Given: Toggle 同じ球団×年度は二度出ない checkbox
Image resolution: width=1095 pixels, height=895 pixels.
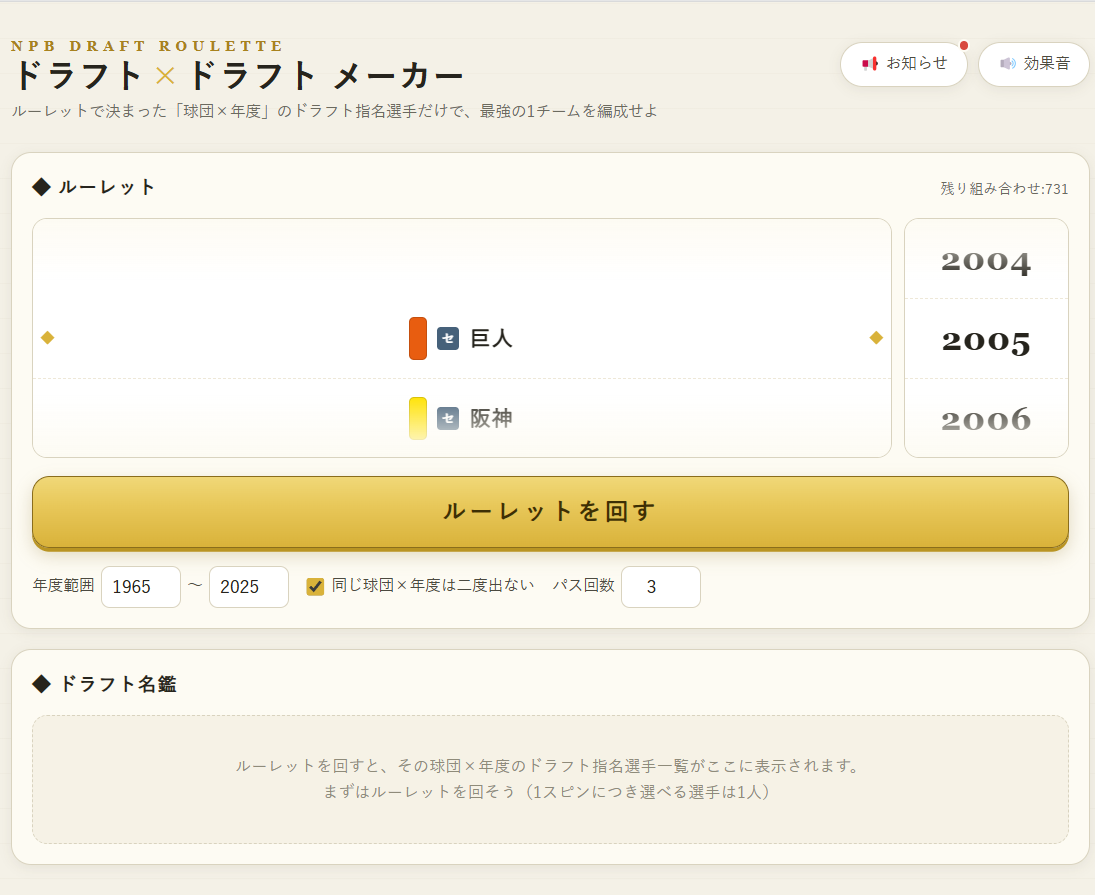Looking at the screenshot, I should click(315, 586).
